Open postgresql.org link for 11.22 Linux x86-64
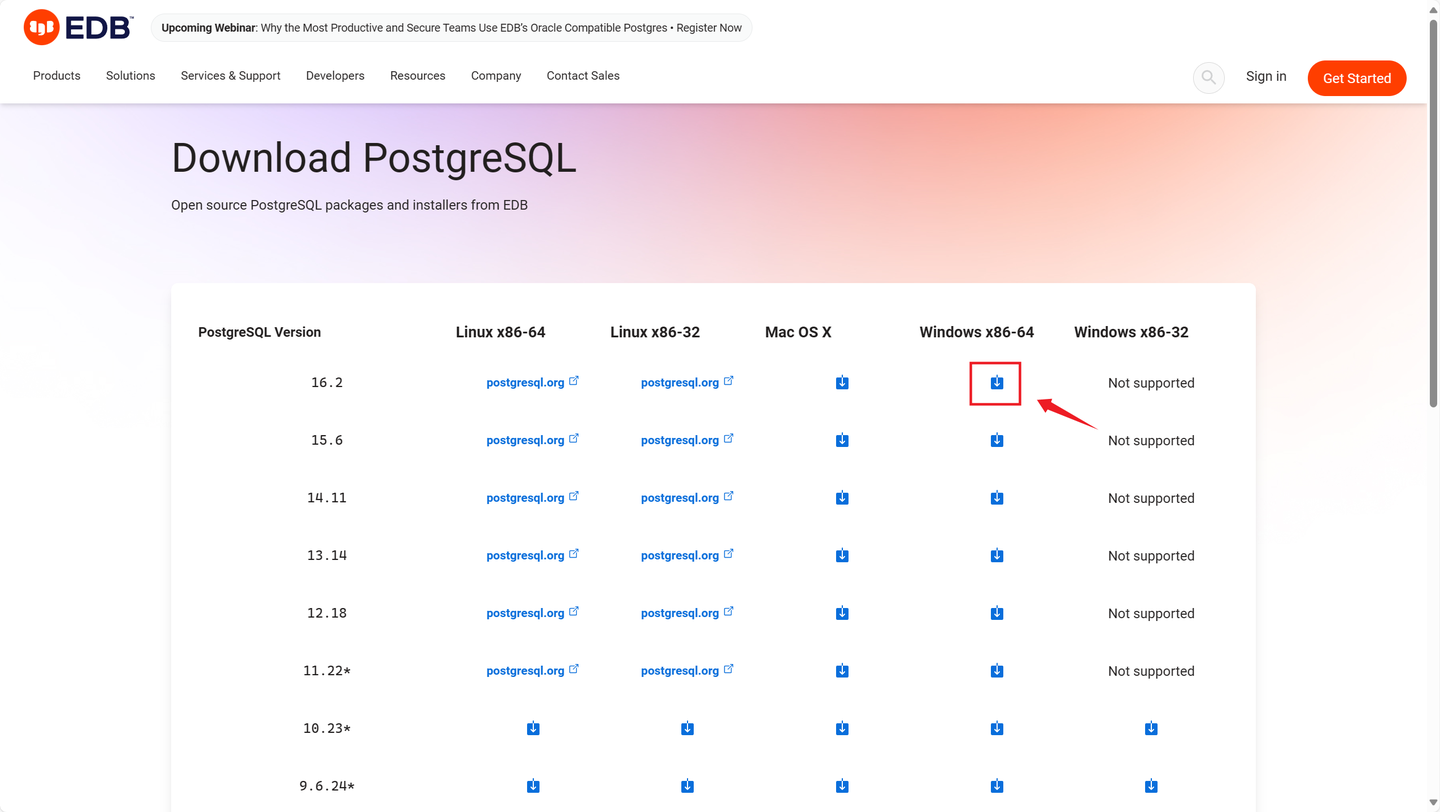 pyautogui.click(x=533, y=671)
